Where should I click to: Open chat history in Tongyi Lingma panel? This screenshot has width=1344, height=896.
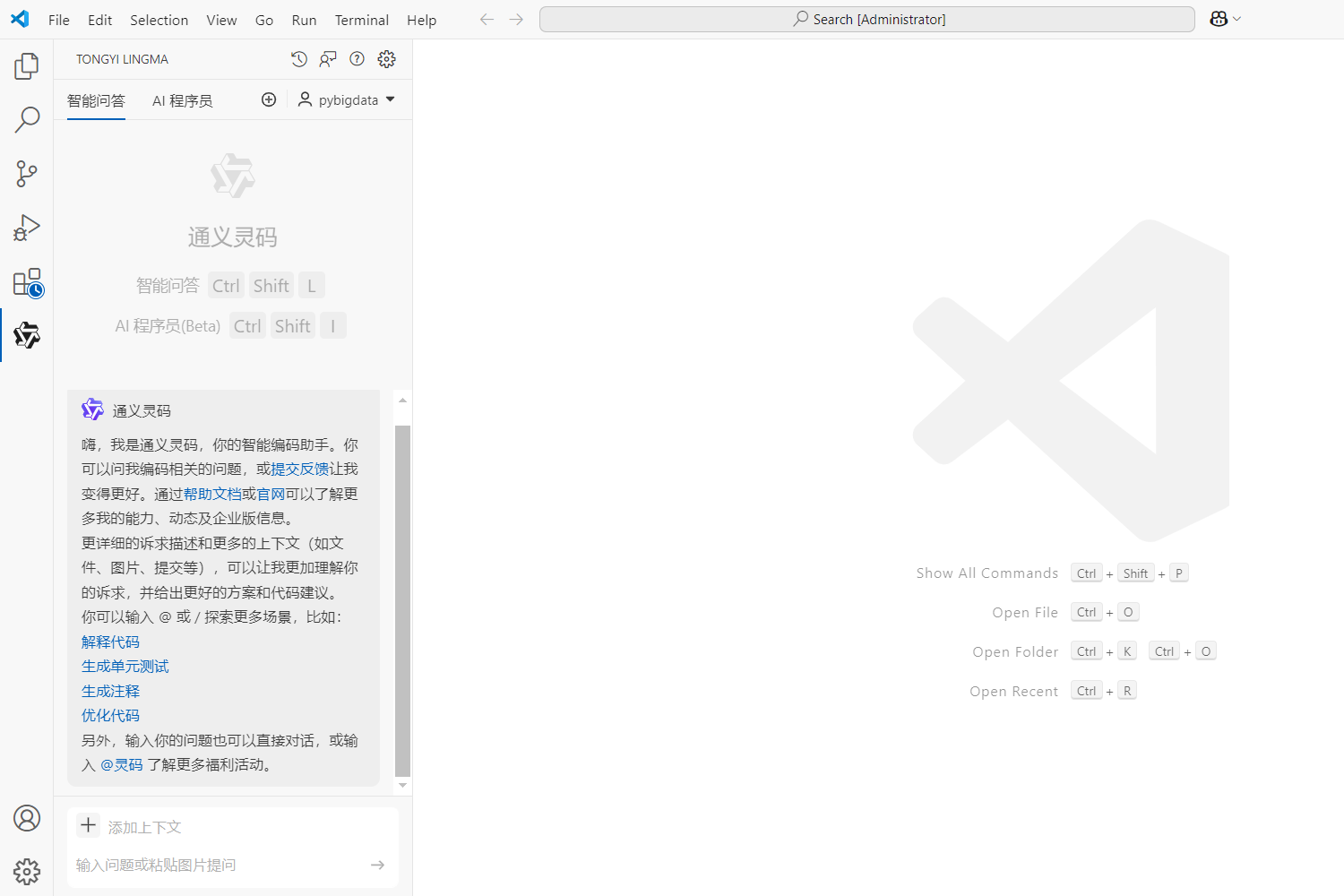click(299, 59)
